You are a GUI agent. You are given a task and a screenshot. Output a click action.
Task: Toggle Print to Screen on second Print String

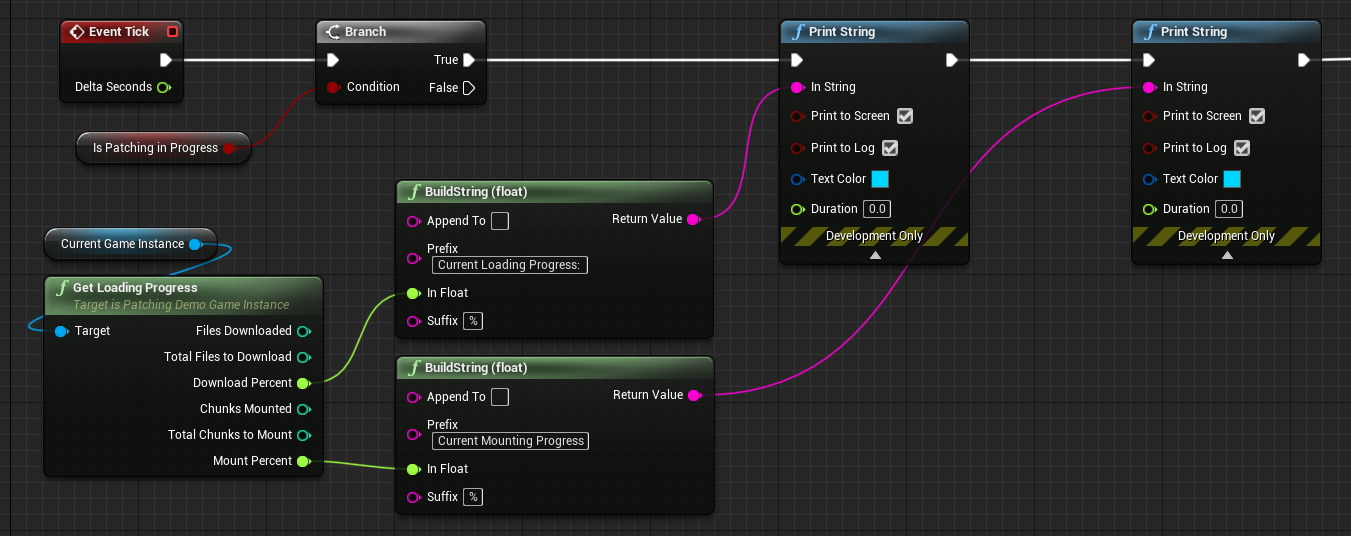point(1257,116)
